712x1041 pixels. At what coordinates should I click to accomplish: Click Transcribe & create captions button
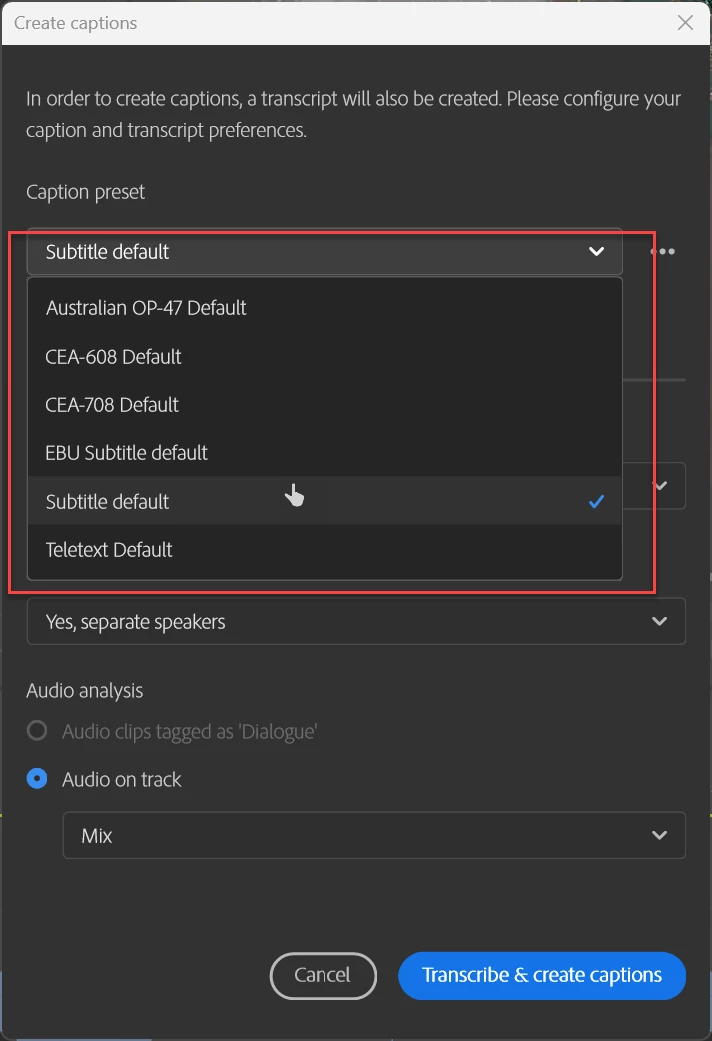[541, 975]
